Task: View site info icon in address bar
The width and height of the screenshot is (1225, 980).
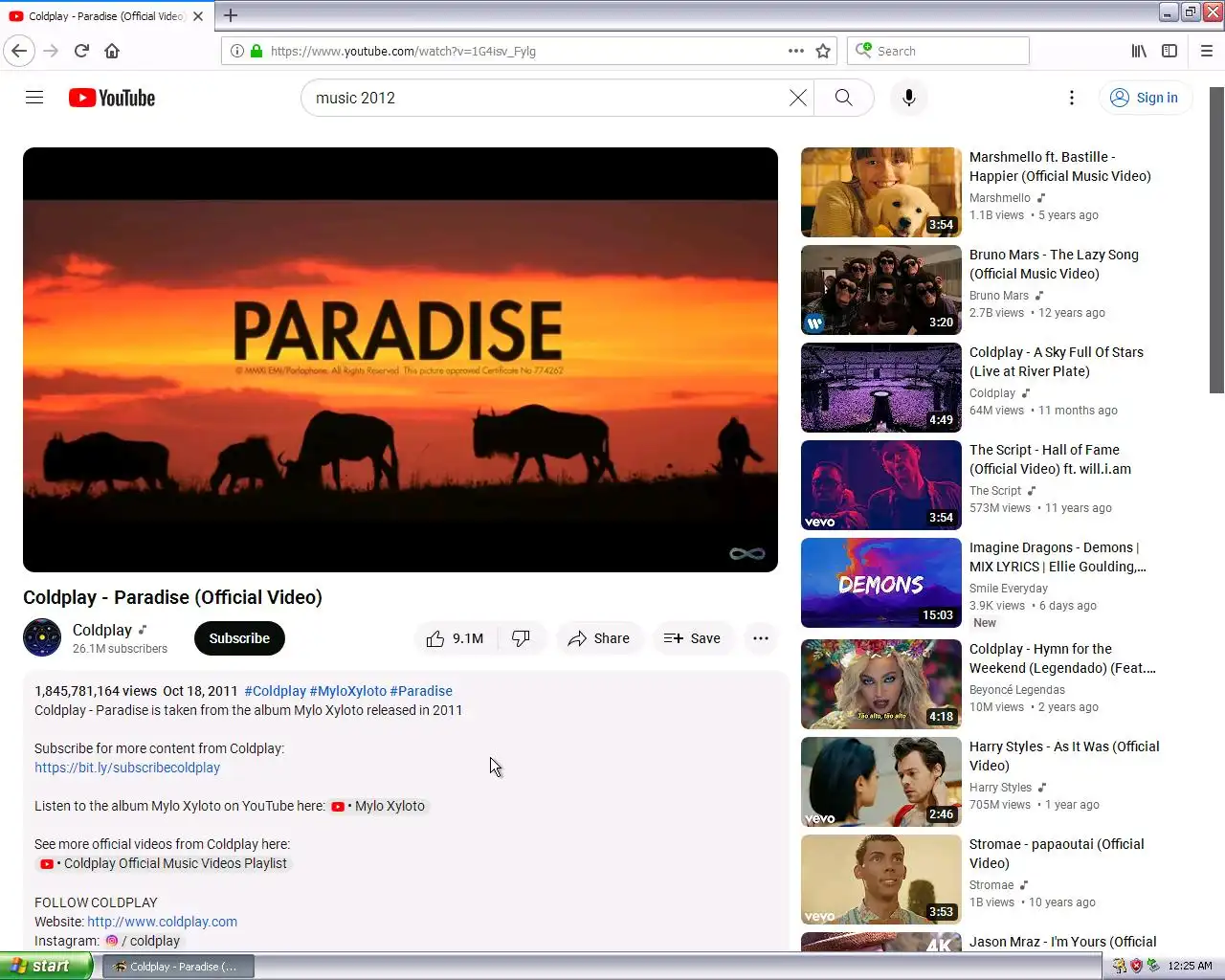Action: [x=237, y=51]
